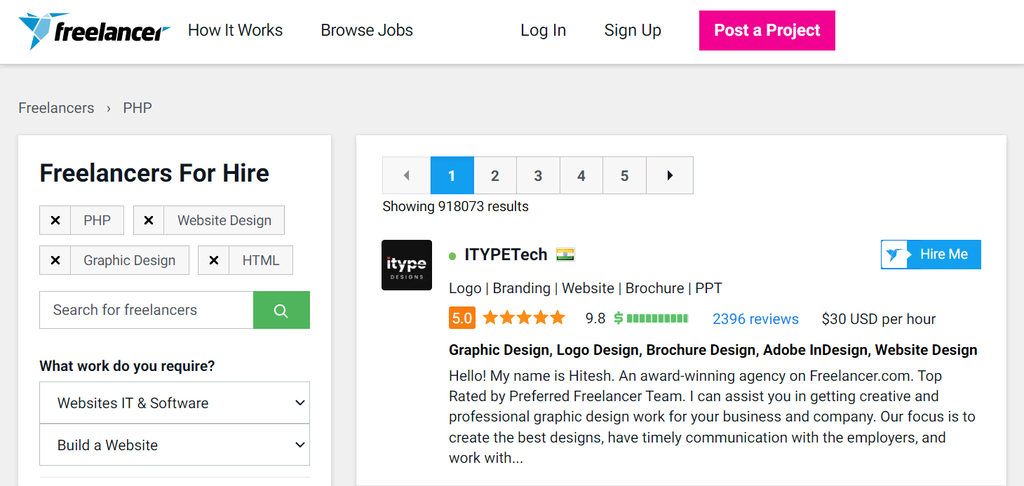Click Hire Me for ITYPETech
The image size is (1024, 486).
pyautogui.click(x=931, y=254)
